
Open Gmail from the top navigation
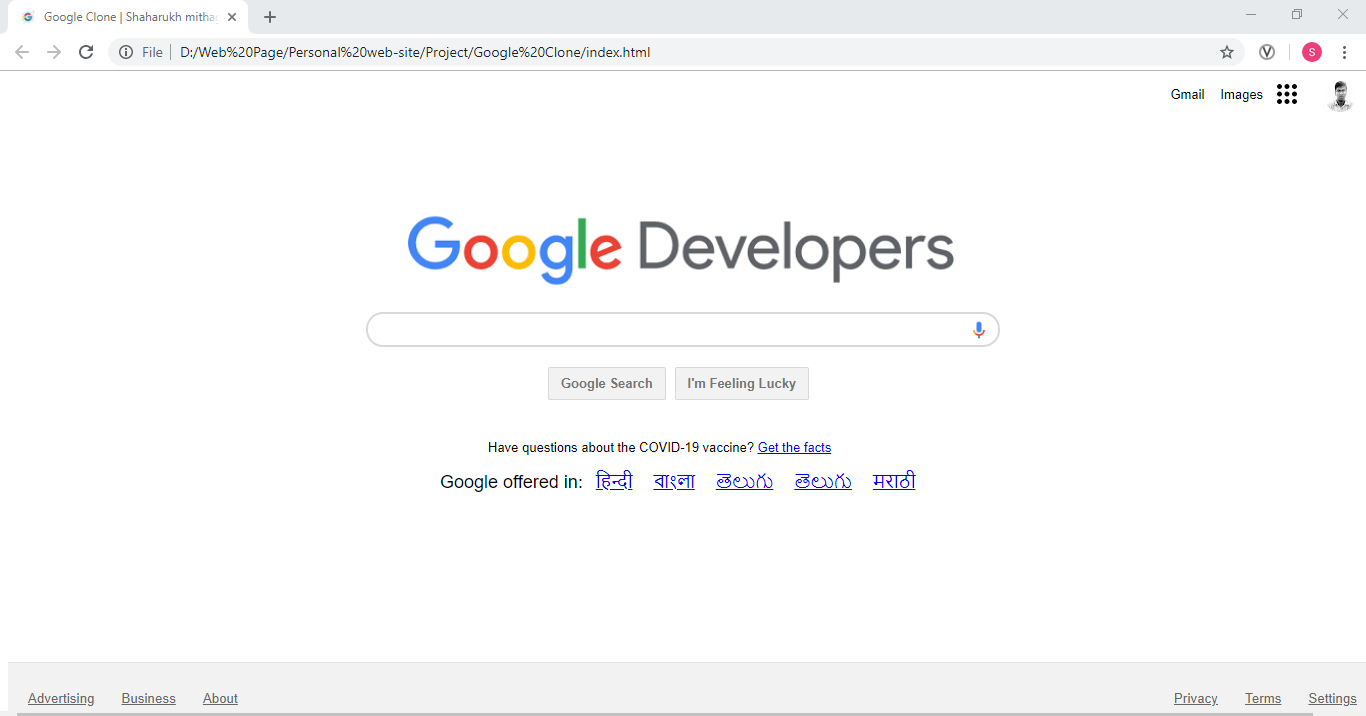pos(1187,94)
